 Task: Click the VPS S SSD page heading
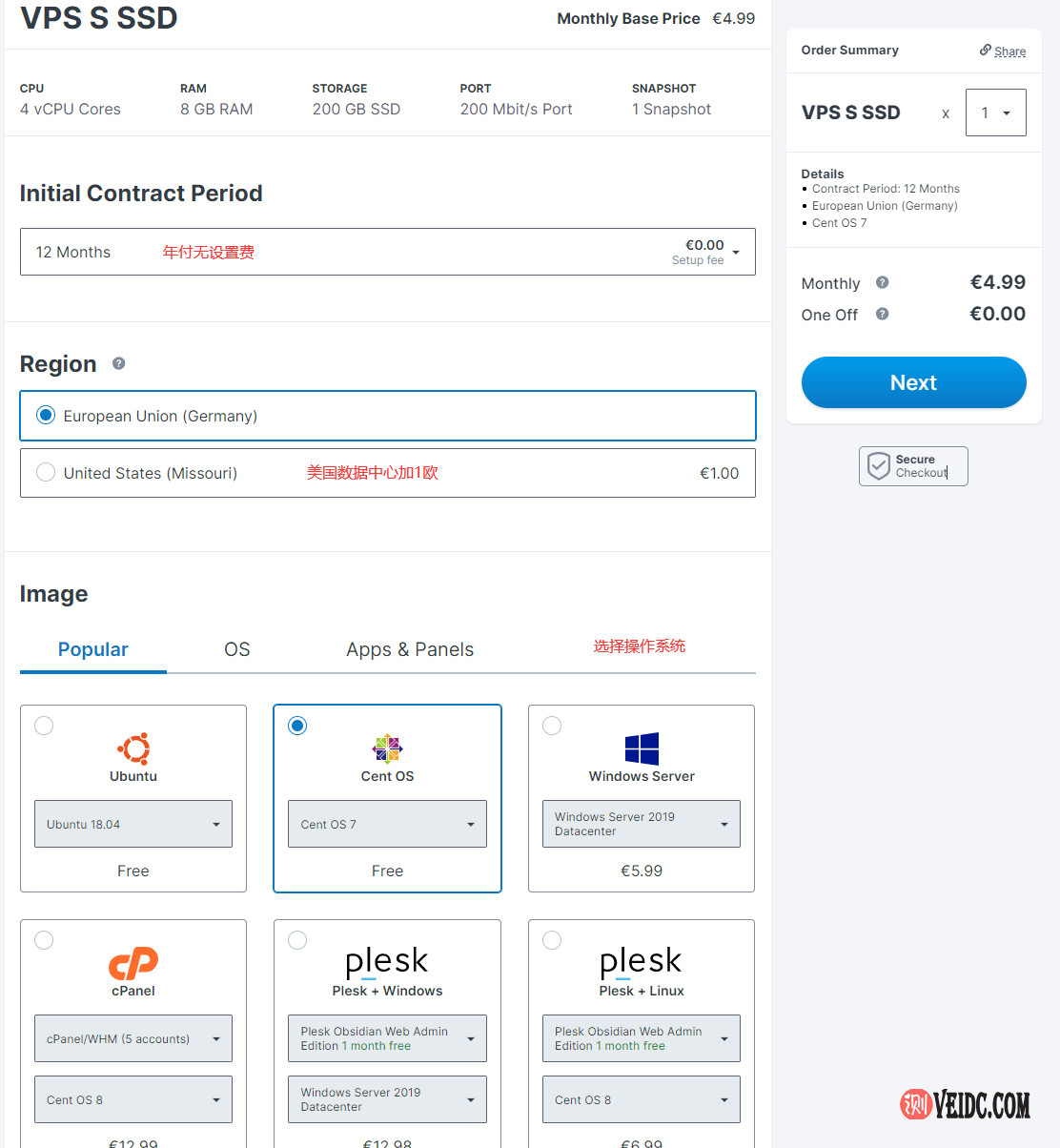(x=99, y=18)
